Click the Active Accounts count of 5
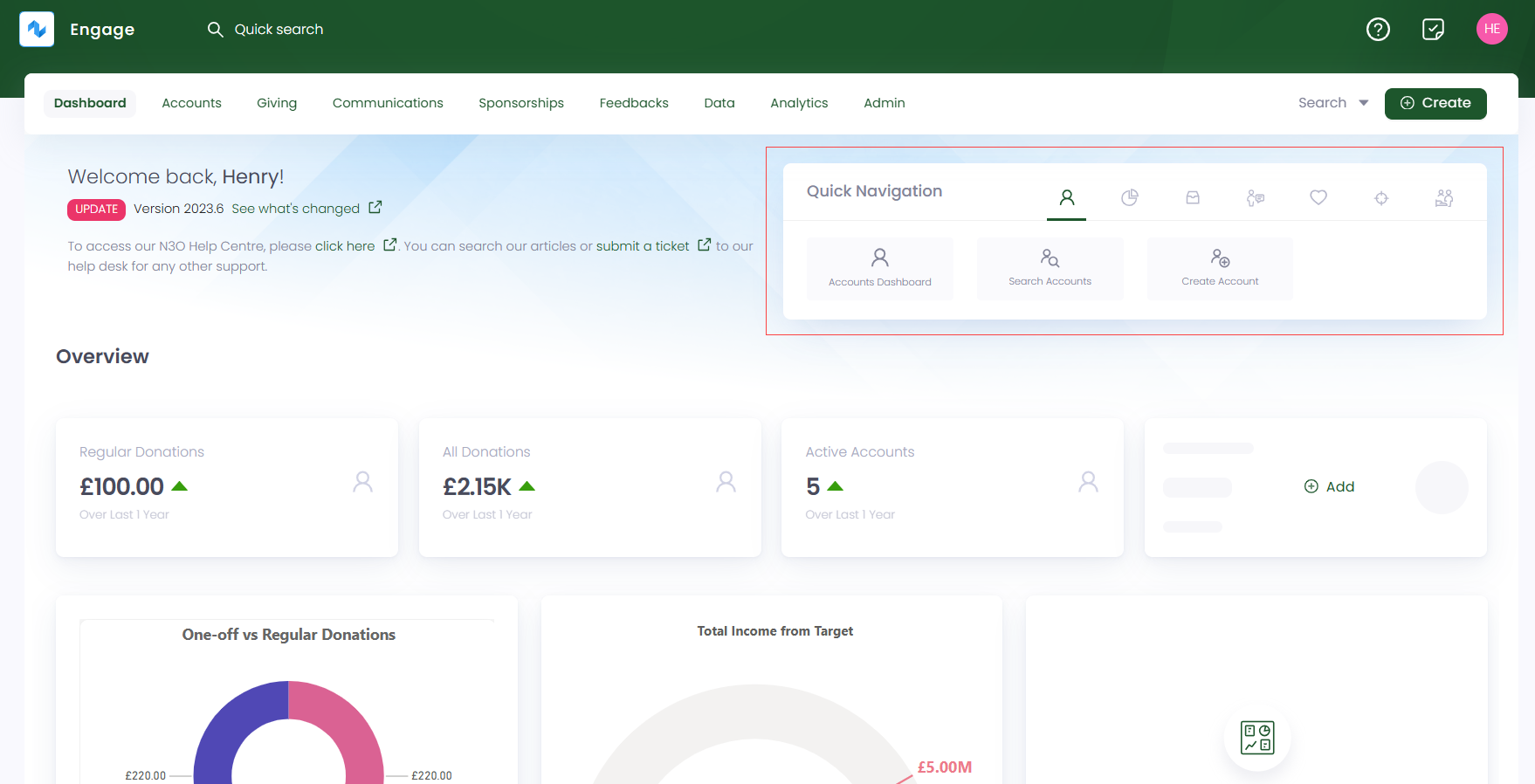This screenshot has height=784, width=1535. tap(813, 486)
